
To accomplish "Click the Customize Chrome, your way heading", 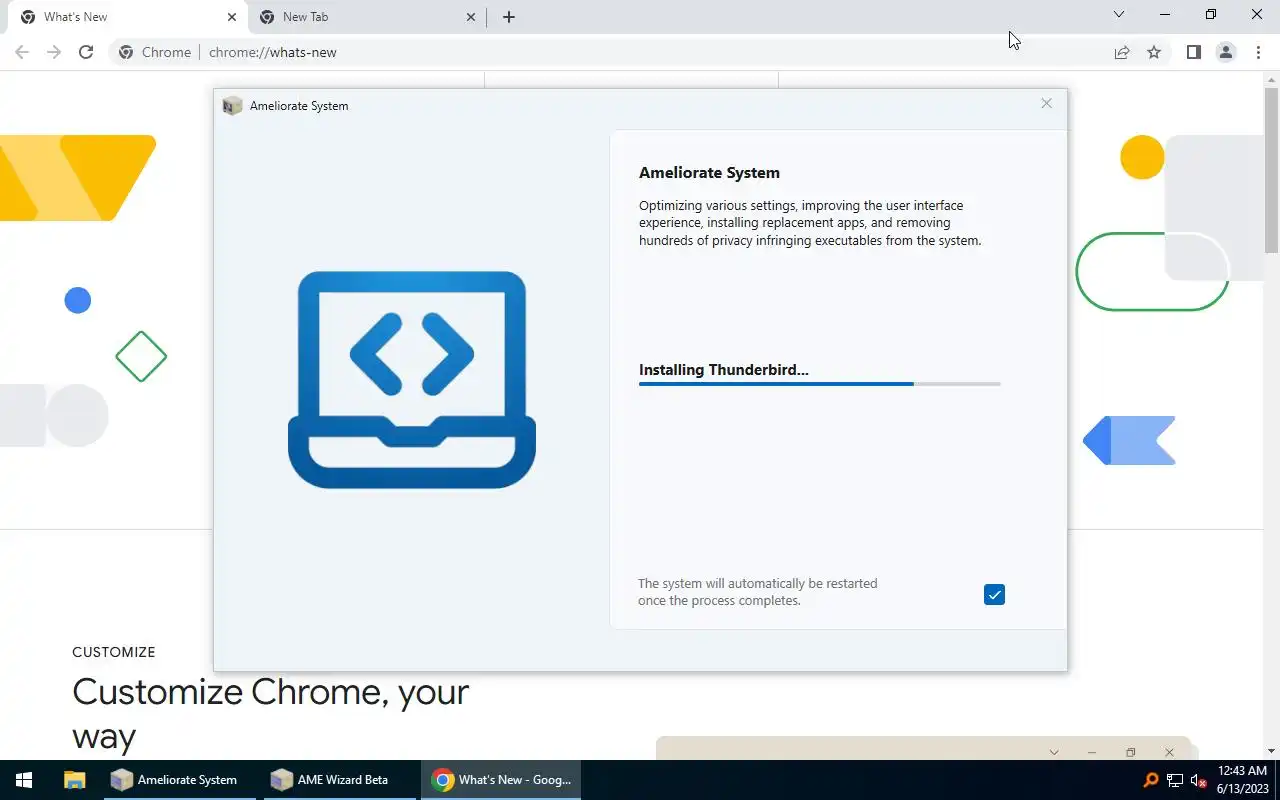I will (x=270, y=714).
